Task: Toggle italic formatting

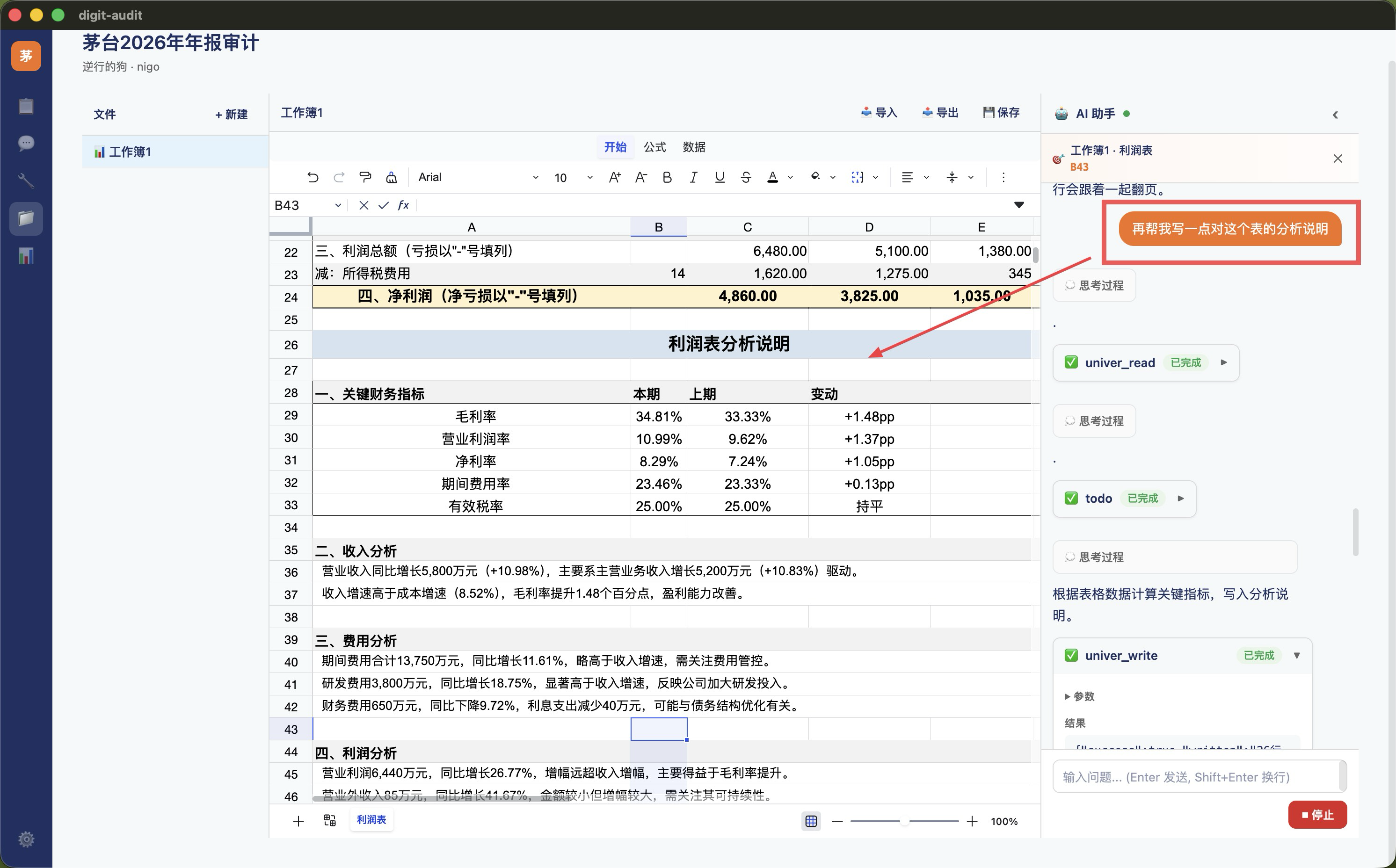Action: (693, 177)
